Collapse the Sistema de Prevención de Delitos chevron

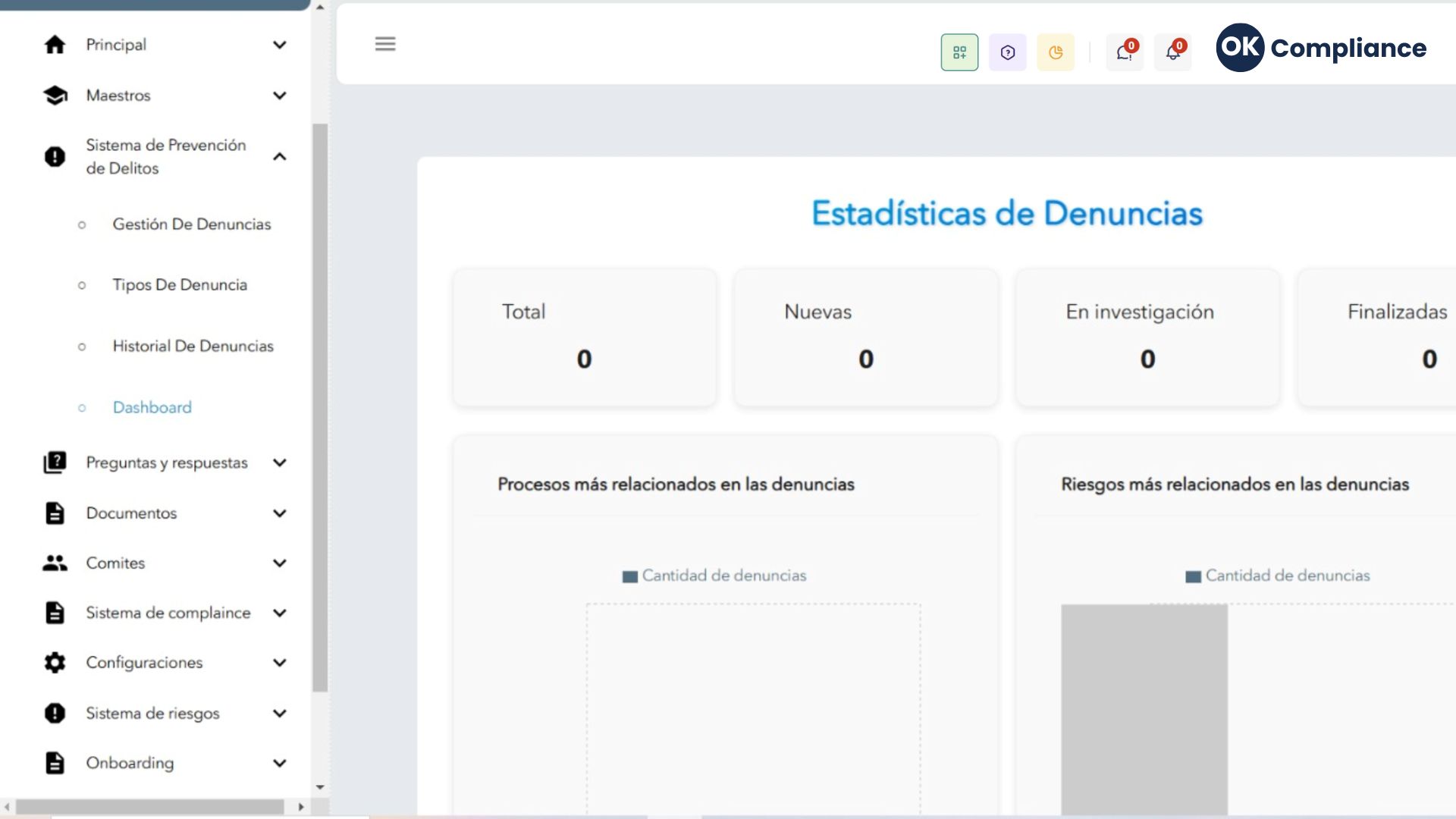(280, 156)
